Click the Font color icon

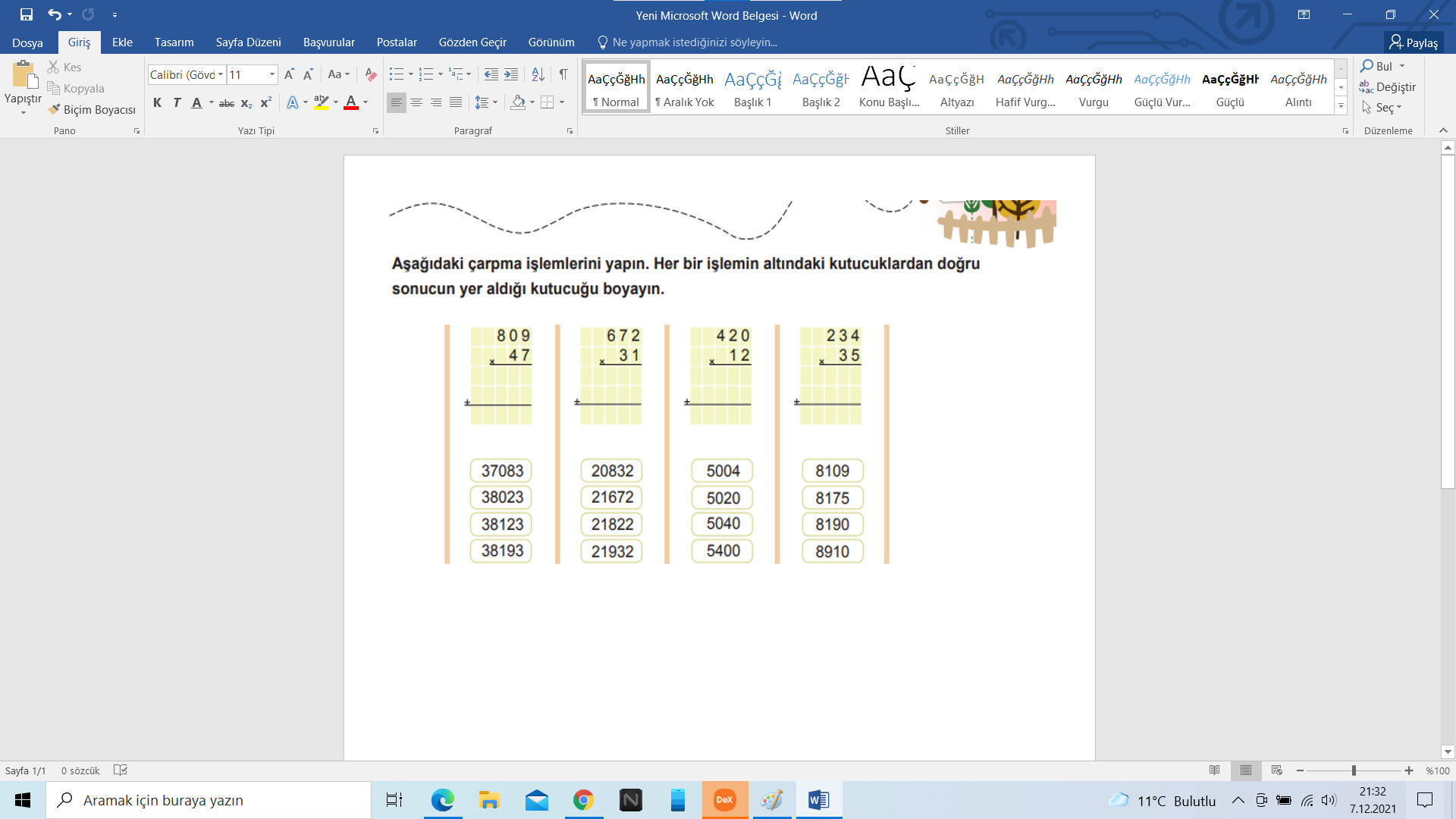(x=352, y=102)
